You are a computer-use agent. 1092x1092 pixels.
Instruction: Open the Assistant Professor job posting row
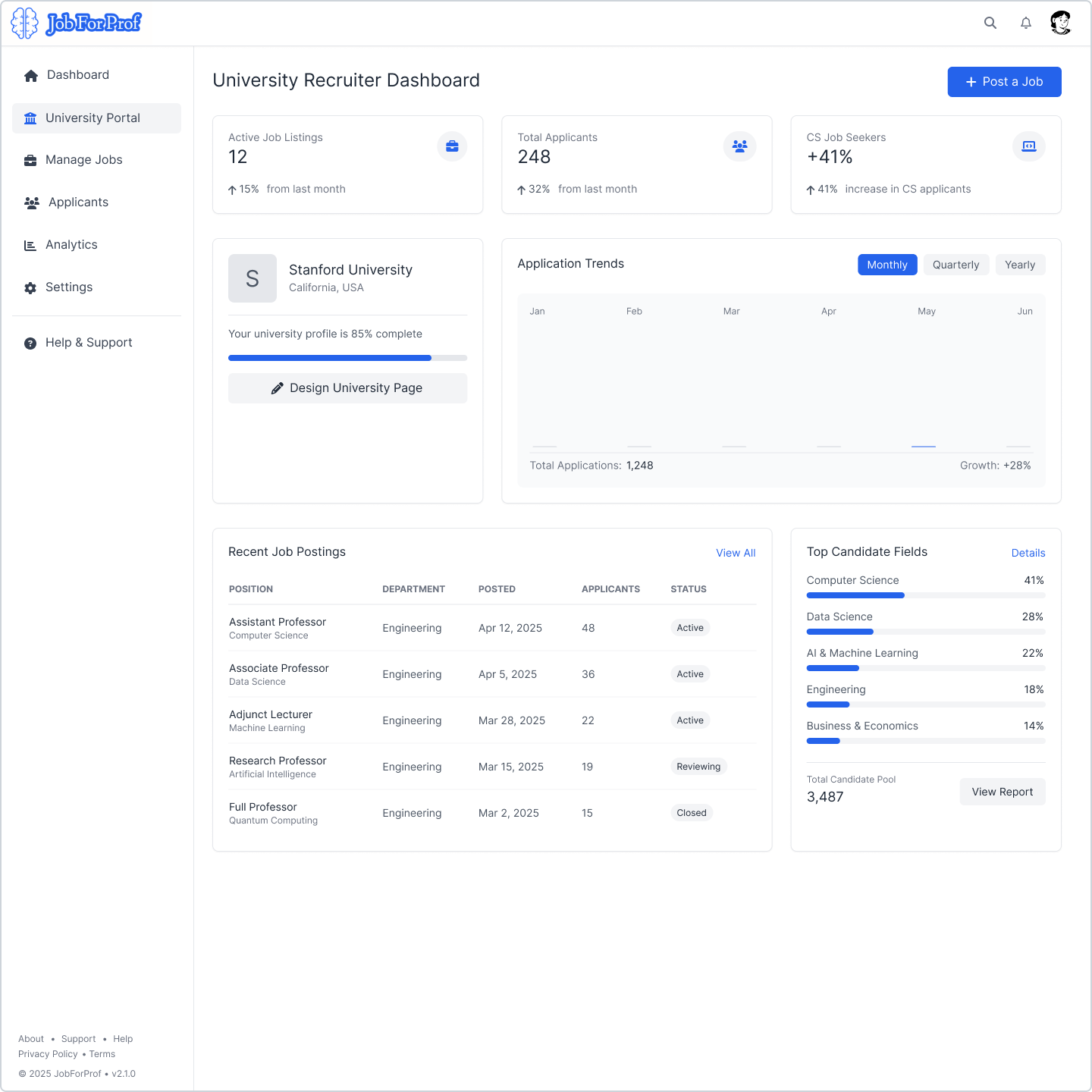click(x=278, y=628)
